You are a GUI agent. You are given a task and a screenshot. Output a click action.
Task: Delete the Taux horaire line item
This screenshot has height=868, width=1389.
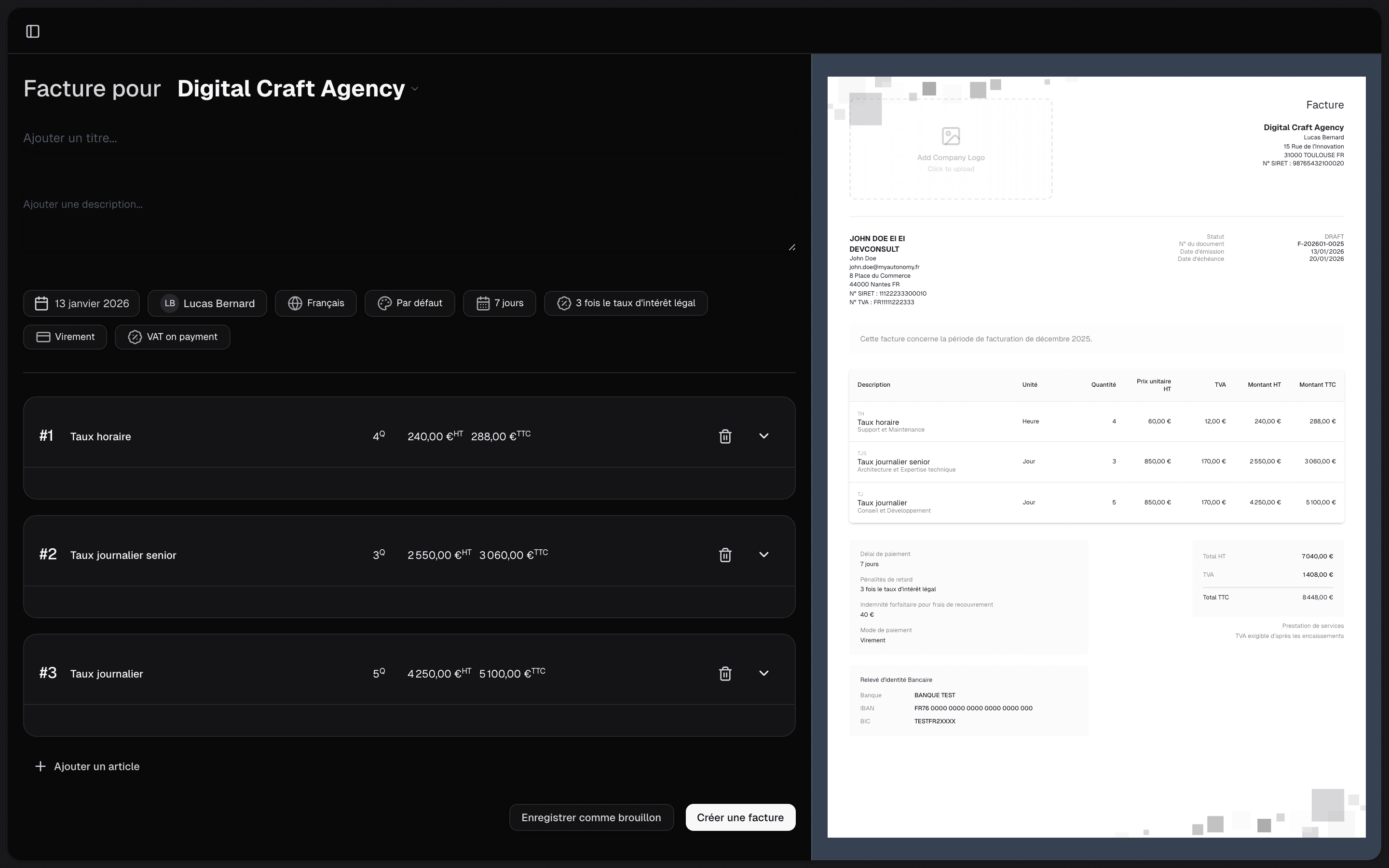pos(725,436)
